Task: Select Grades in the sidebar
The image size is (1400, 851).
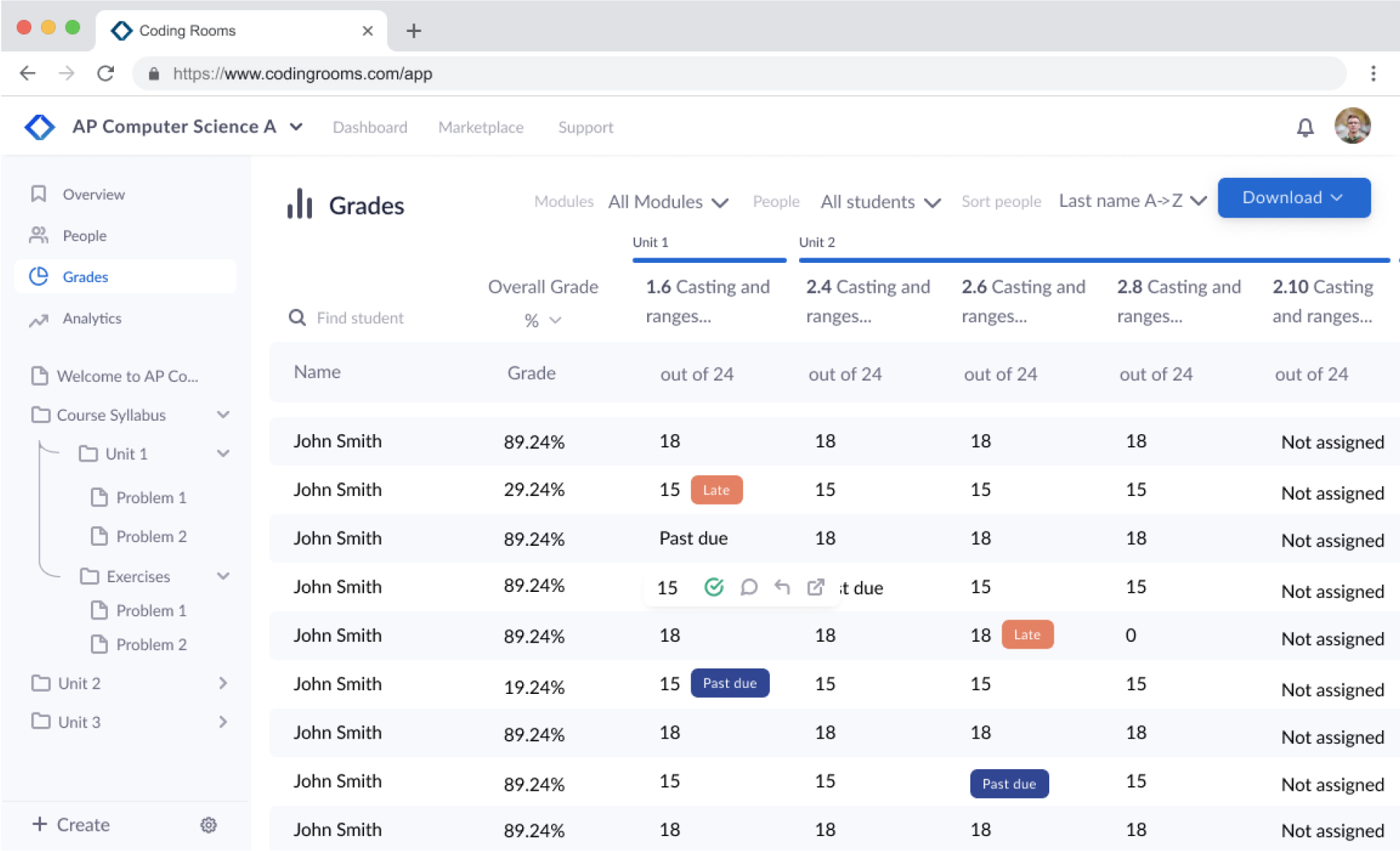Action: click(x=125, y=276)
